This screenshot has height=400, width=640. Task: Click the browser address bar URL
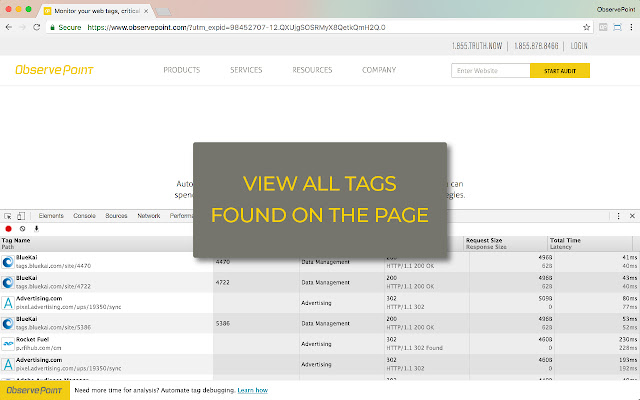[x=236, y=27]
